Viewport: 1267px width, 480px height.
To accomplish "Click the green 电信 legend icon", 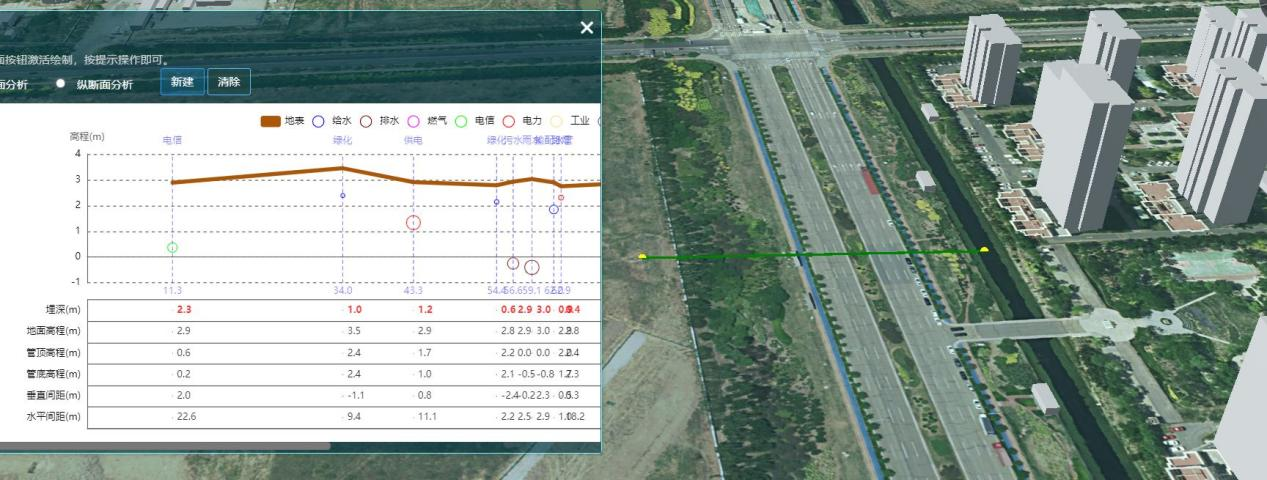I will pos(461,121).
